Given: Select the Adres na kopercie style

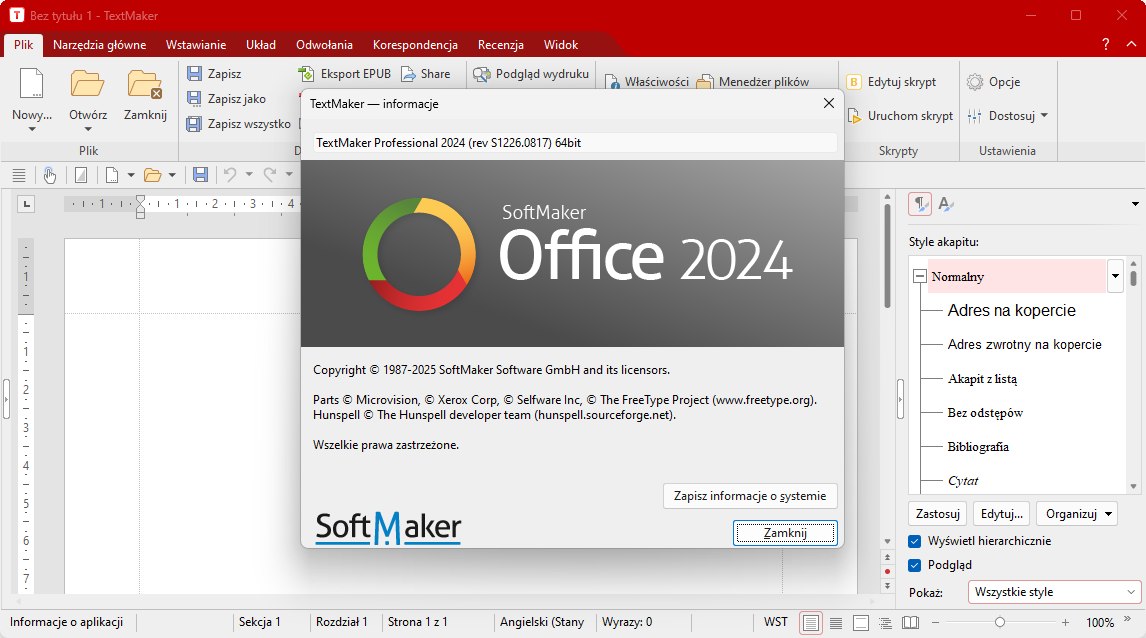Looking at the screenshot, I should pyautogui.click(x=1011, y=311).
